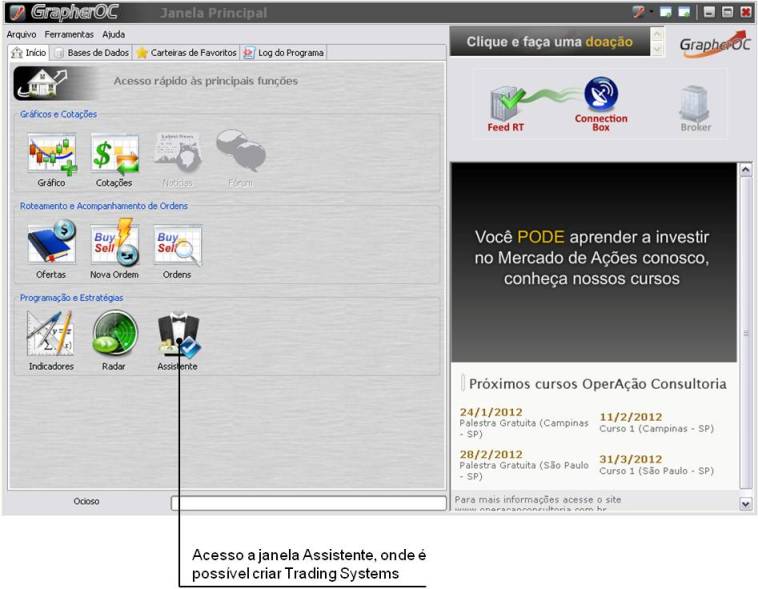758x589 pixels.
Task: Click the greyed Fórum speech-bubble icon
Action: click(x=240, y=151)
